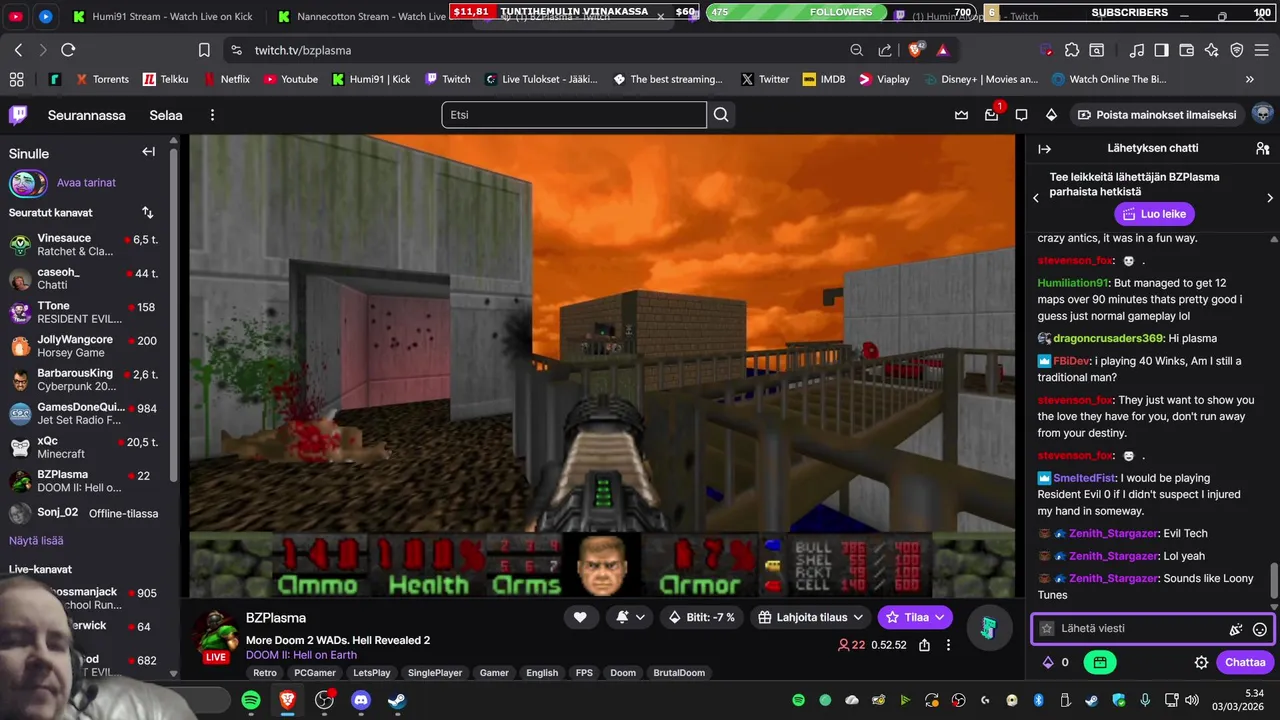Open the browser hamburger main menu
The width and height of the screenshot is (1280, 720).
1262,50
